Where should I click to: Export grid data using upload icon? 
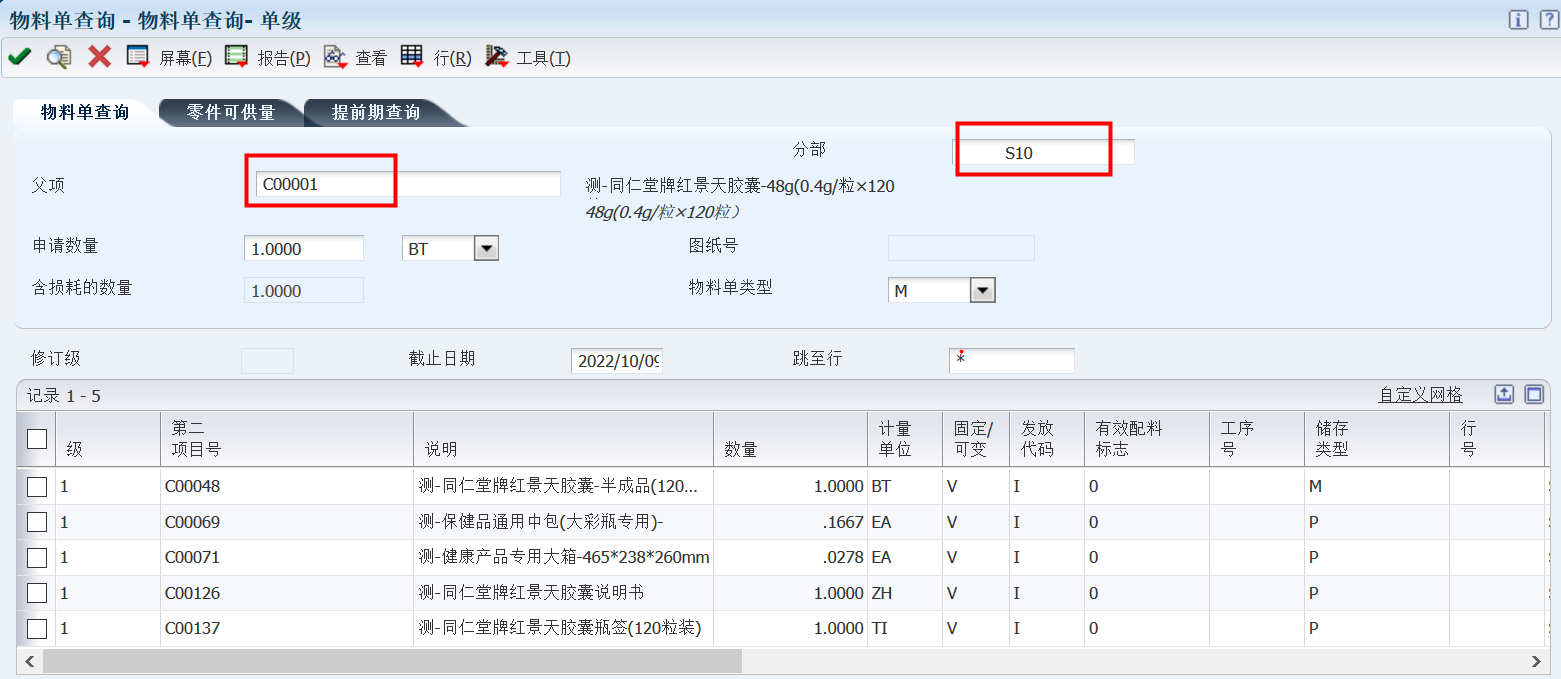point(1504,394)
